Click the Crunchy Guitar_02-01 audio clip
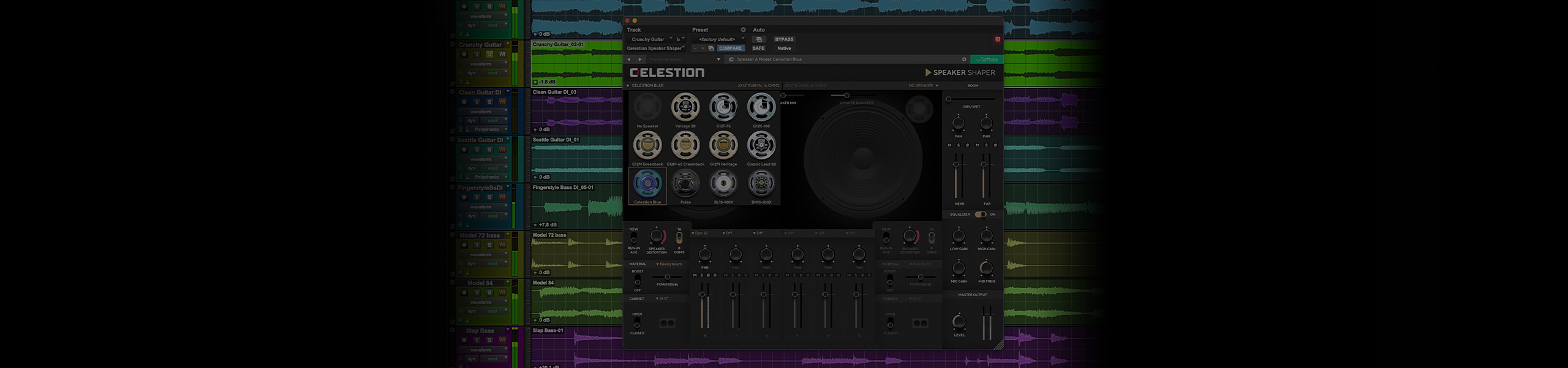Viewport: 1568px width, 368px height. tap(576, 64)
